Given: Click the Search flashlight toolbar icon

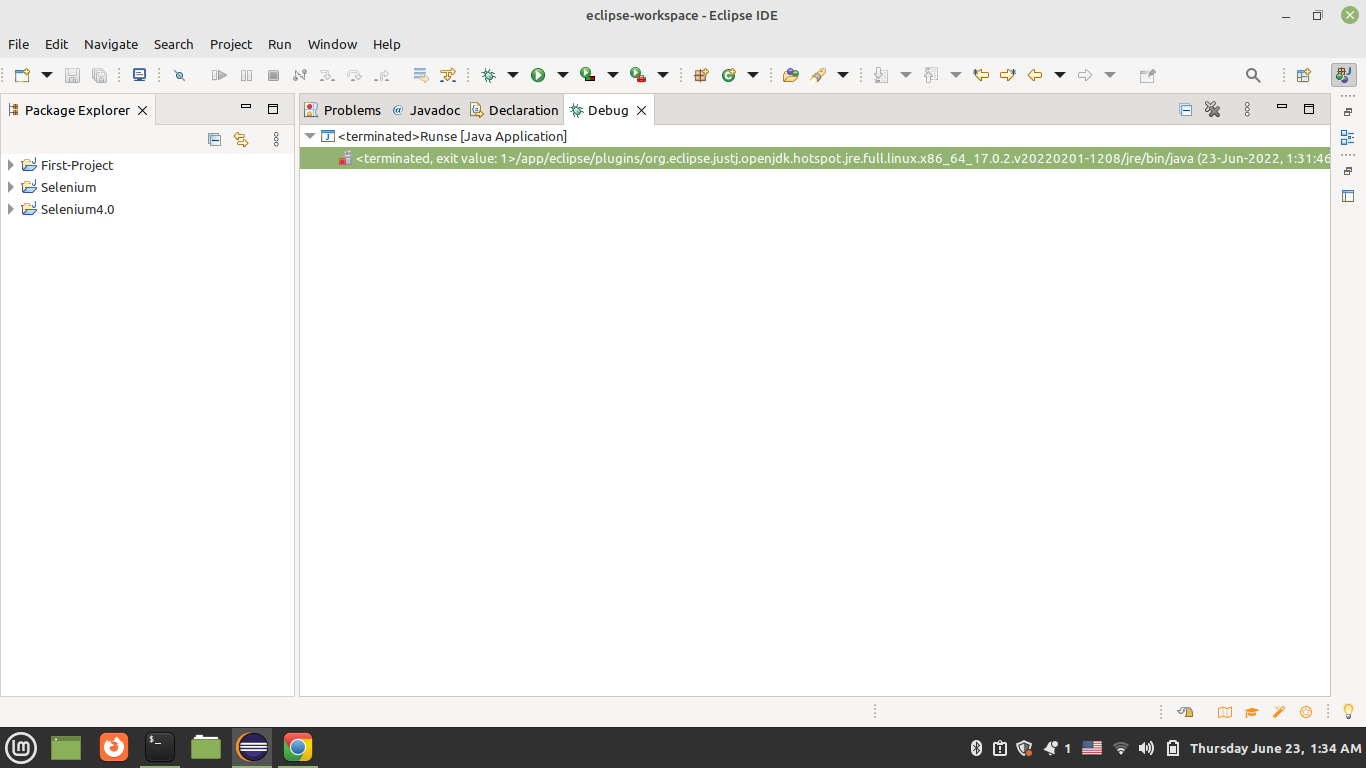Looking at the screenshot, I should pos(818,75).
